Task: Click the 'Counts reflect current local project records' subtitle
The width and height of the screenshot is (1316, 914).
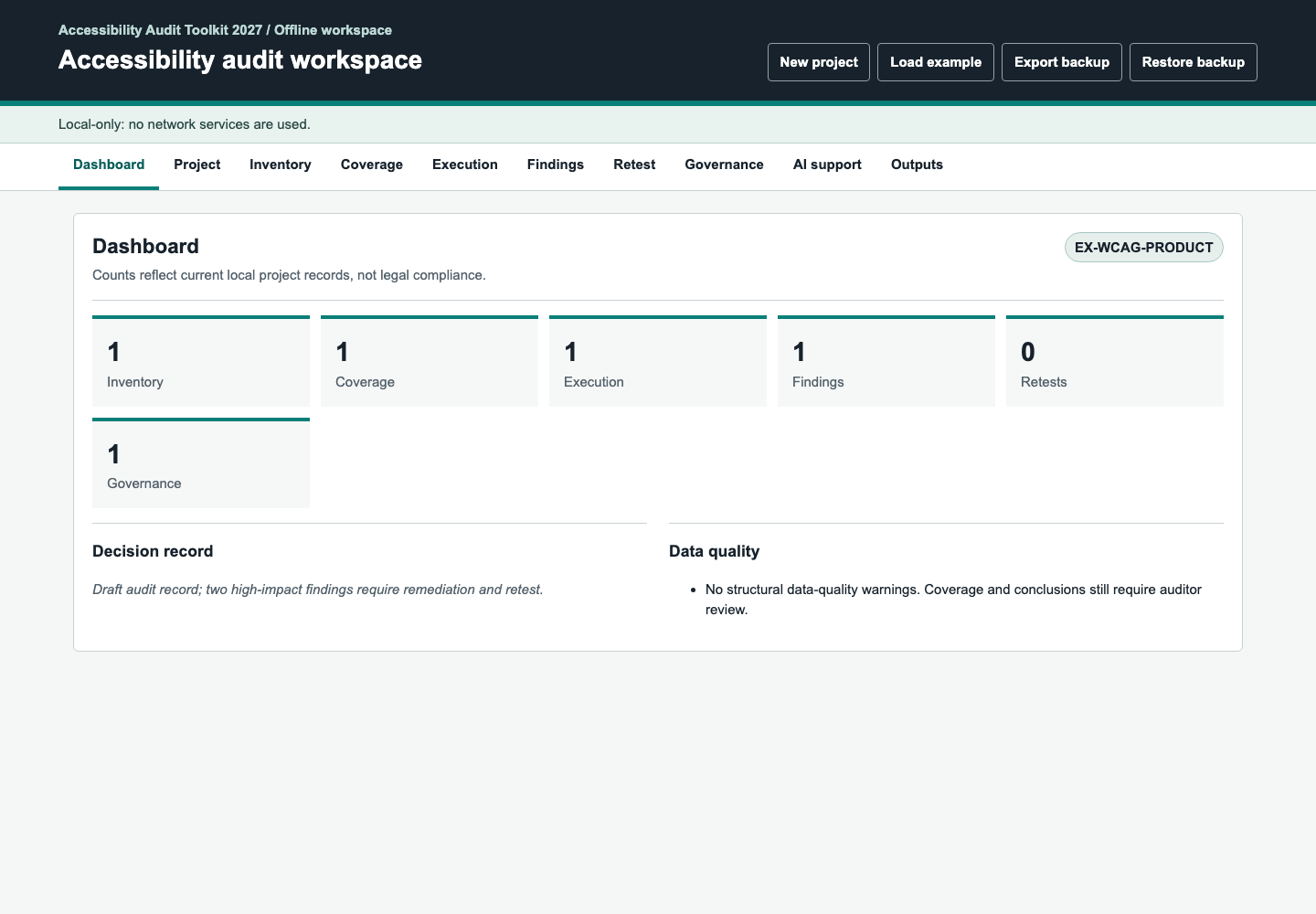Action: (x=289, y=275)
